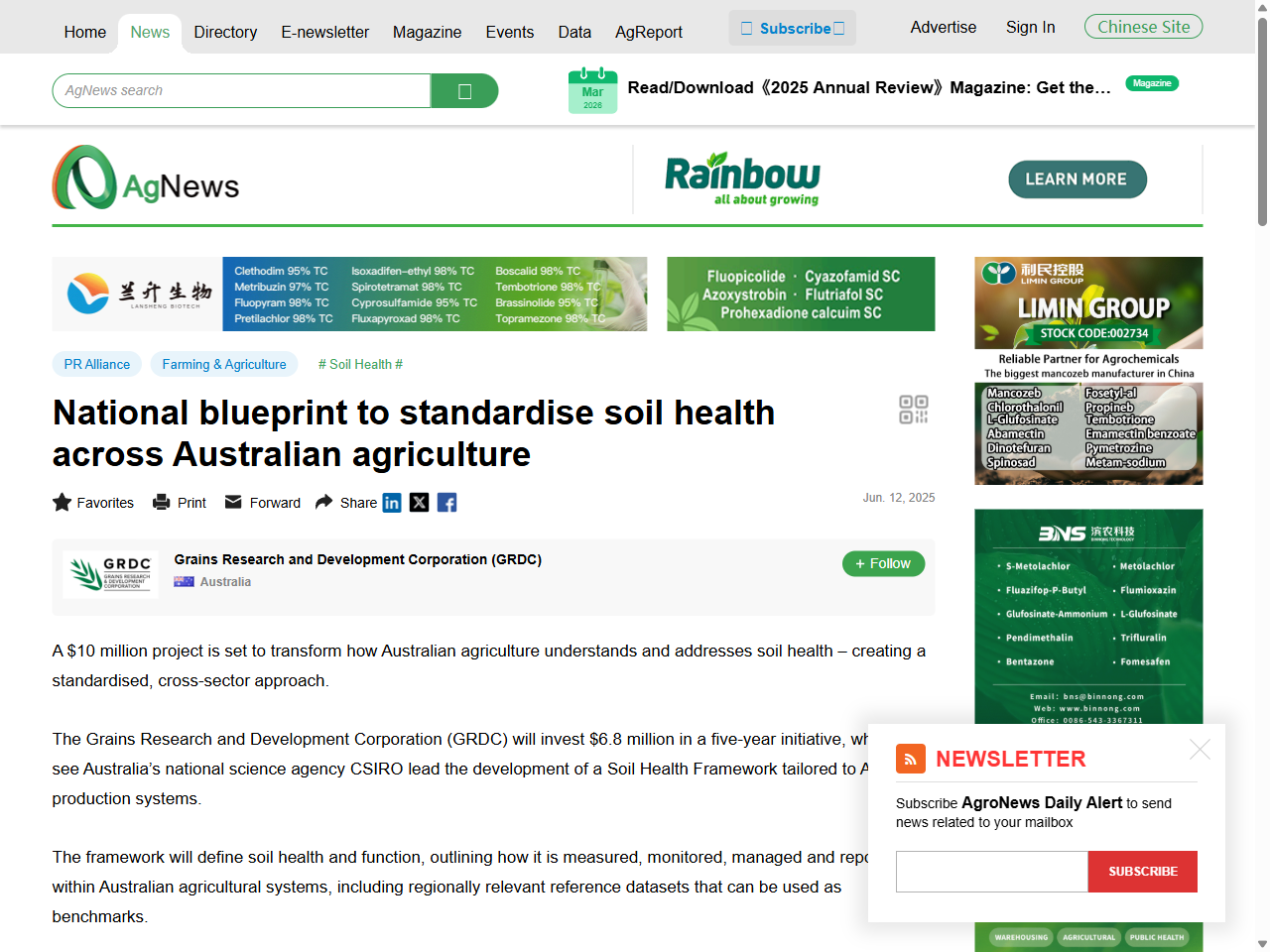Click the Share arrow icon
This screenshot has width=1270, height=952.
[x=323, y=502]
